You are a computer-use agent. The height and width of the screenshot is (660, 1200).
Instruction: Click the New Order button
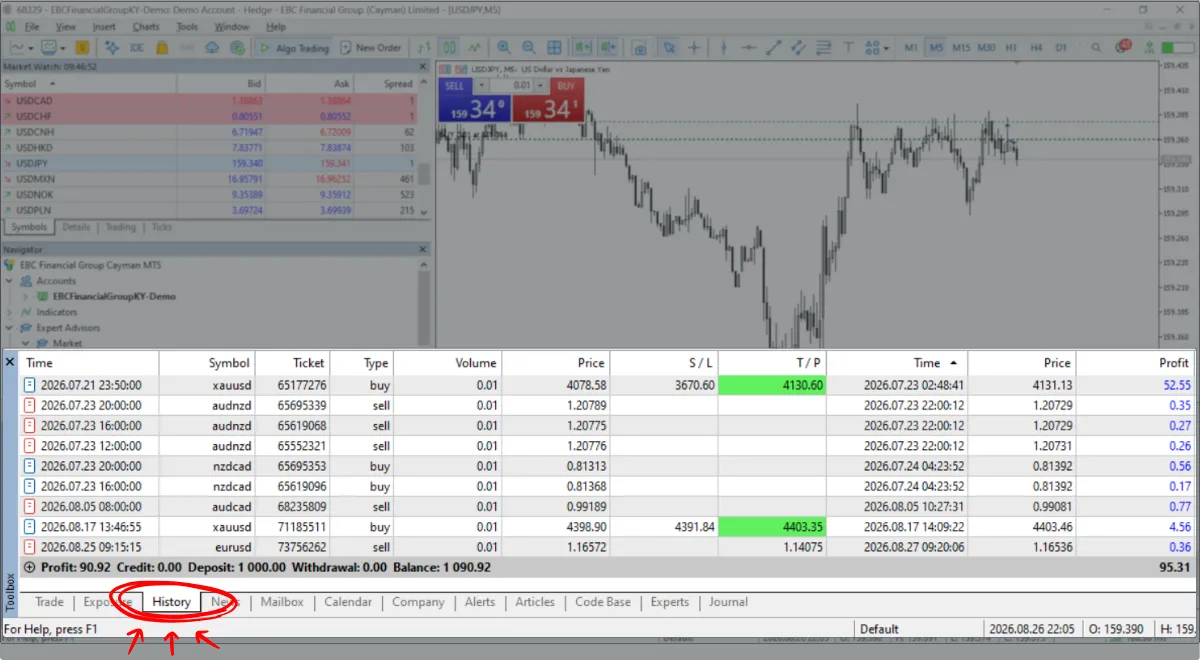[x=370, y=47]
